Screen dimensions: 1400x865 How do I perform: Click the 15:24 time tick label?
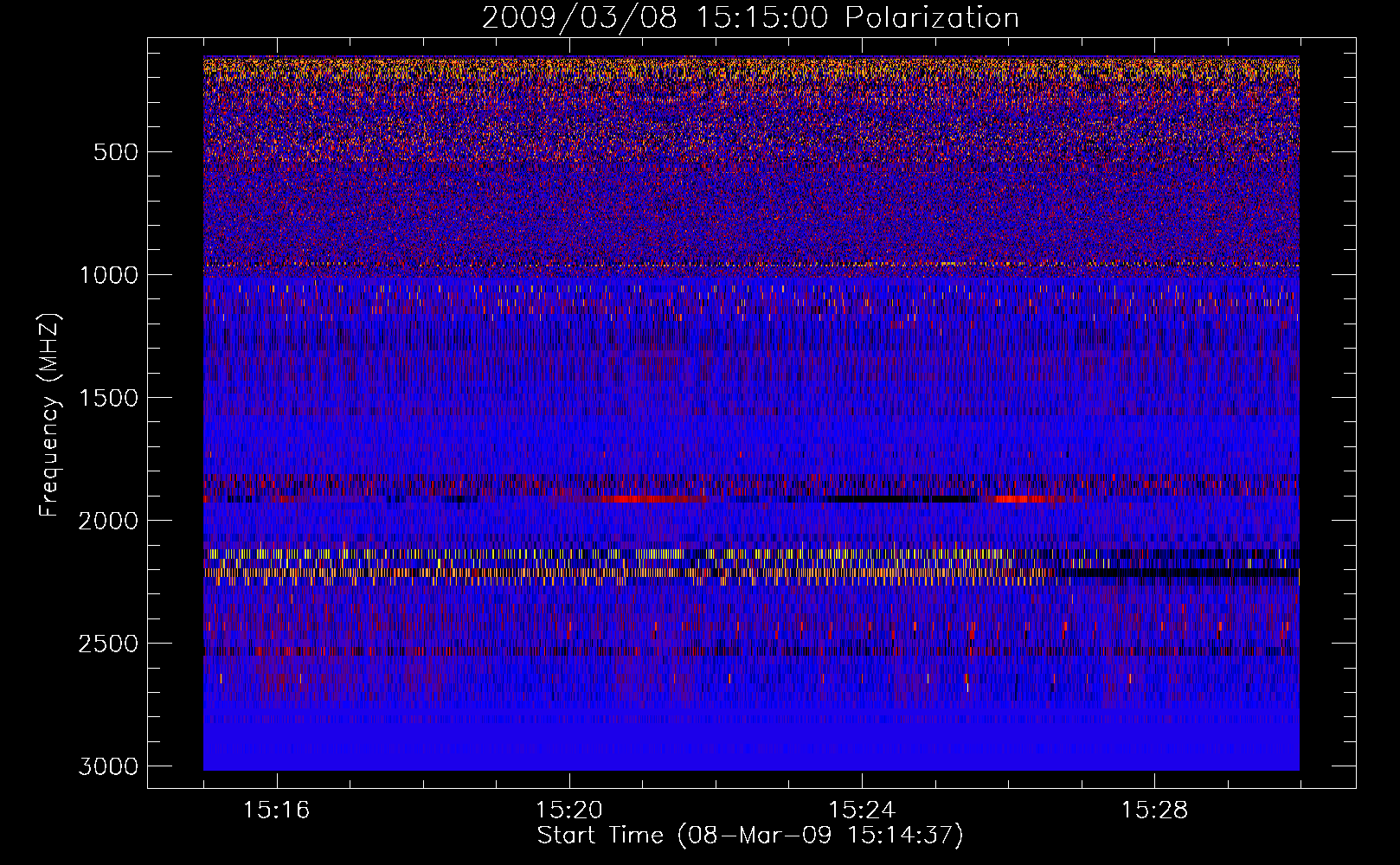click(x=862, y=810)
